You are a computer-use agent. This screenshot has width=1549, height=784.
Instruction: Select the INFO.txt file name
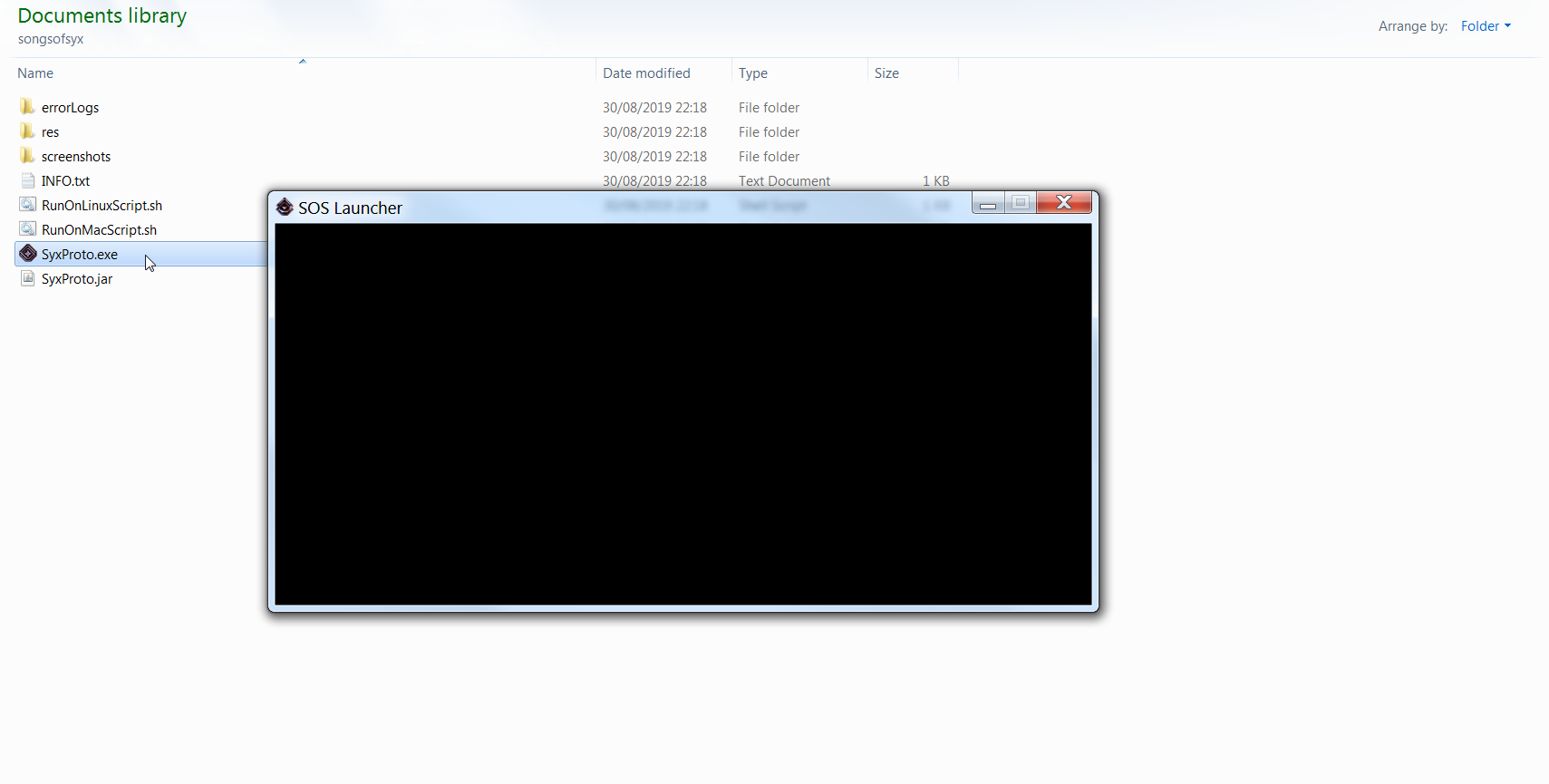(65, 181)
